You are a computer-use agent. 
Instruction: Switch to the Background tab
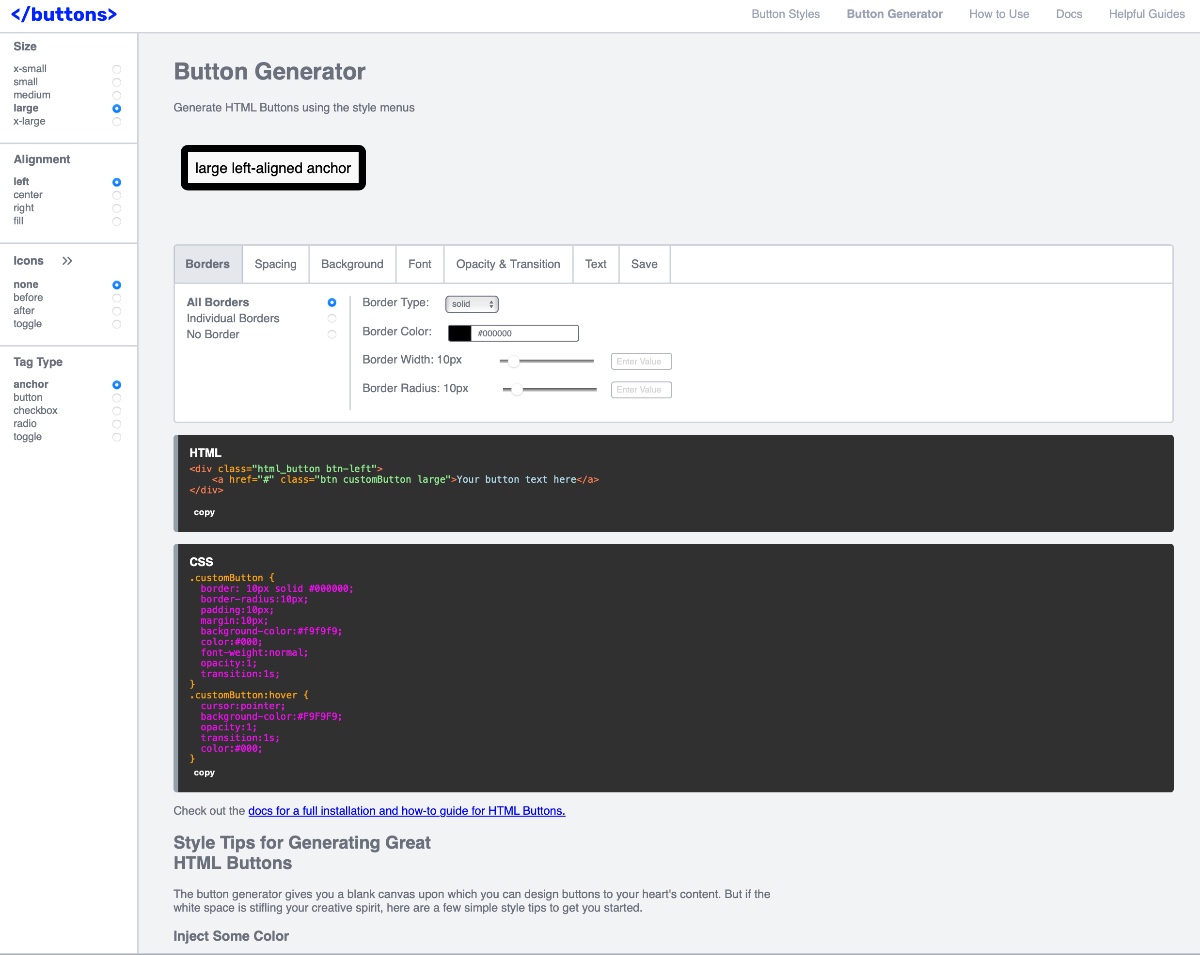pos(352,264)
